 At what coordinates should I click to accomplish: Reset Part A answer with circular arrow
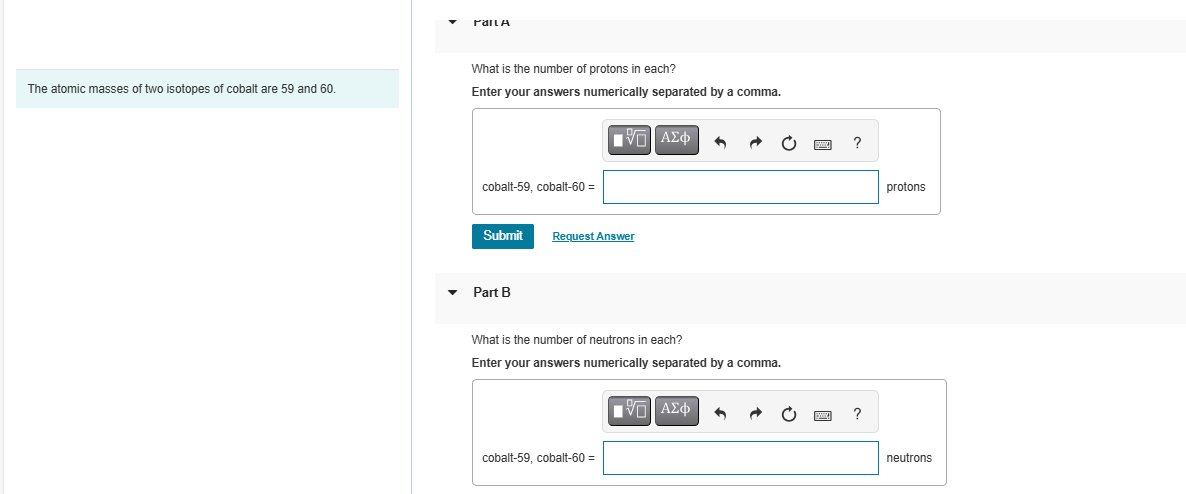click(x=788, y=143)
